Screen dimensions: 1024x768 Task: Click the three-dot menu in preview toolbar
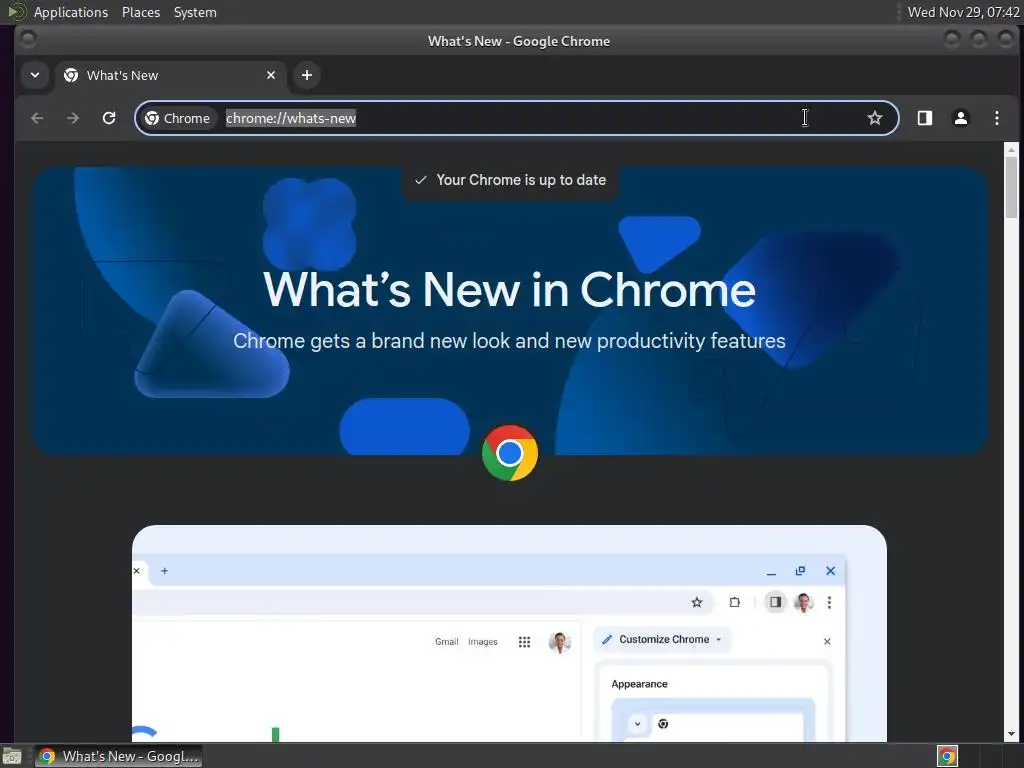click(829, 602)
